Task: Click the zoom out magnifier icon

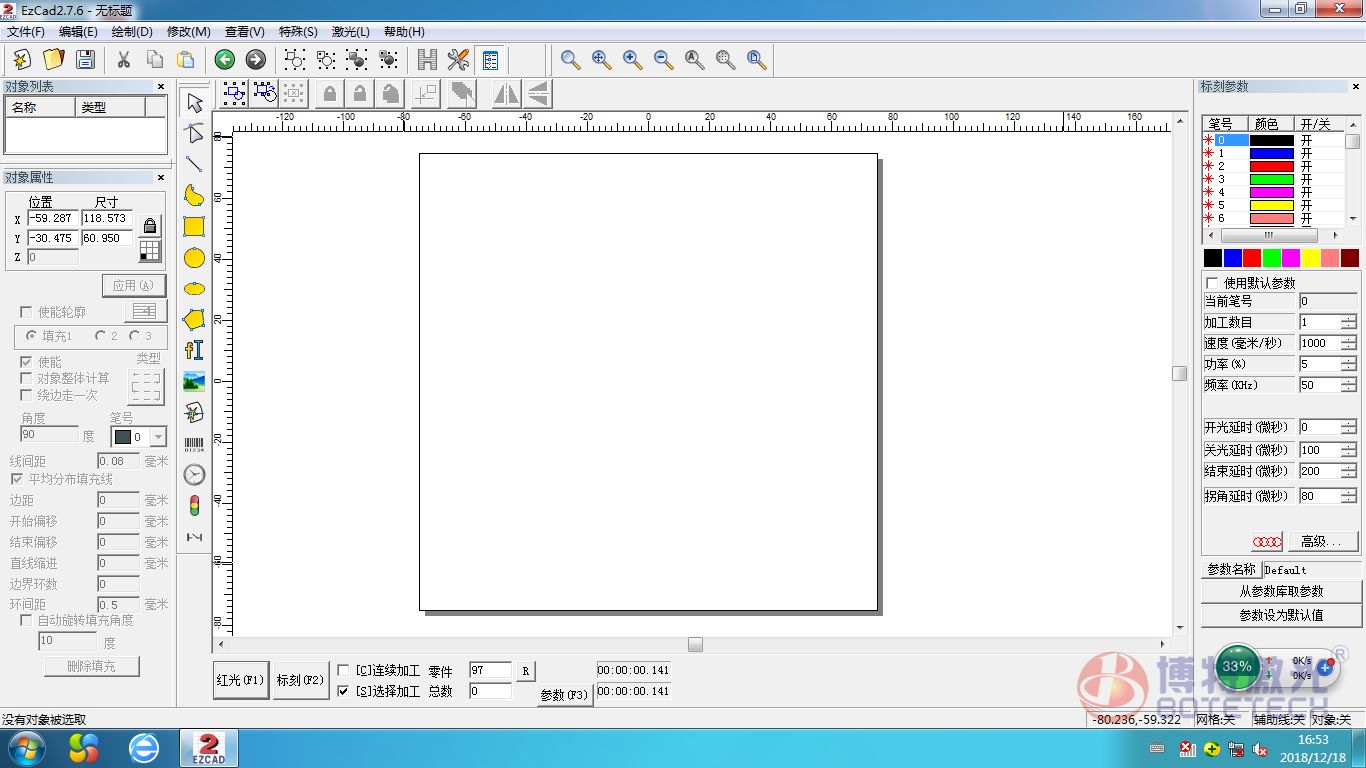Action: 663,59
